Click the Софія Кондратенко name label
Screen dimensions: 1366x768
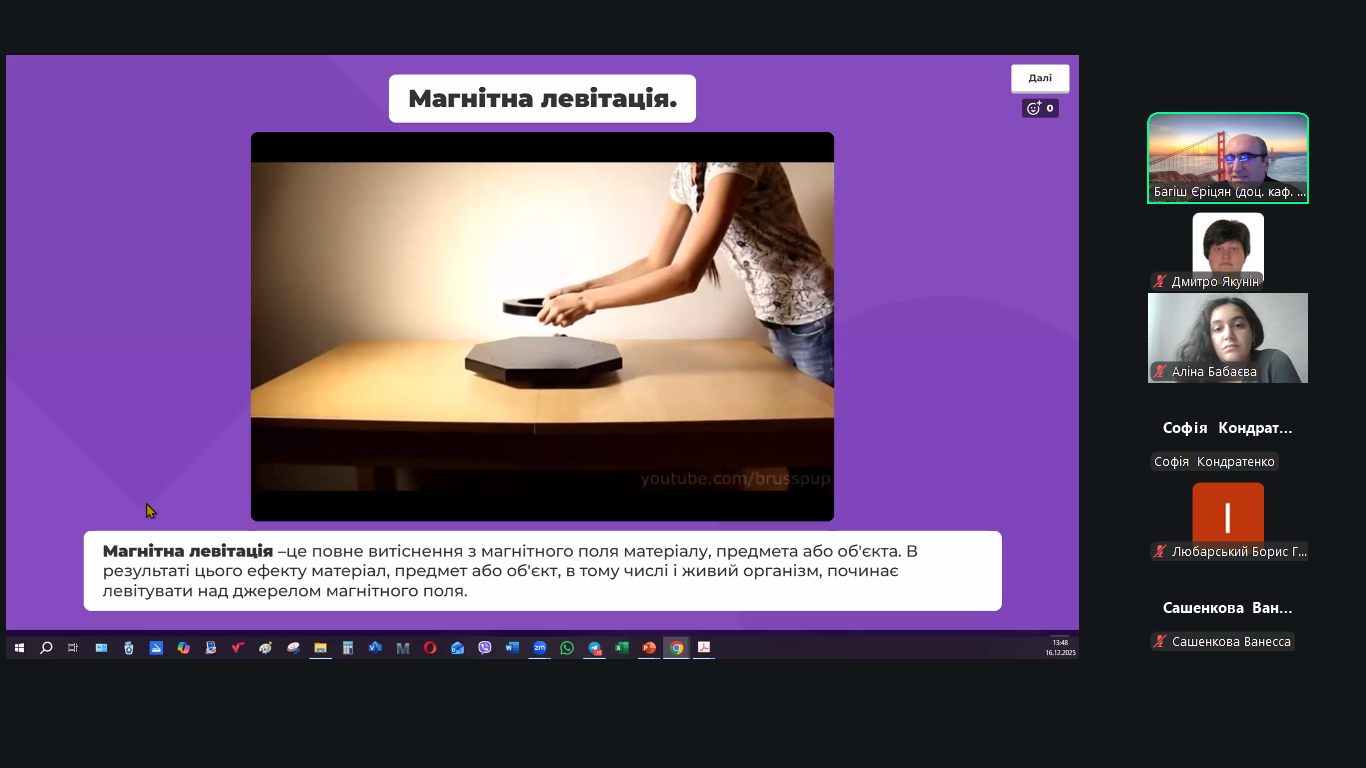pos(1214,462)
